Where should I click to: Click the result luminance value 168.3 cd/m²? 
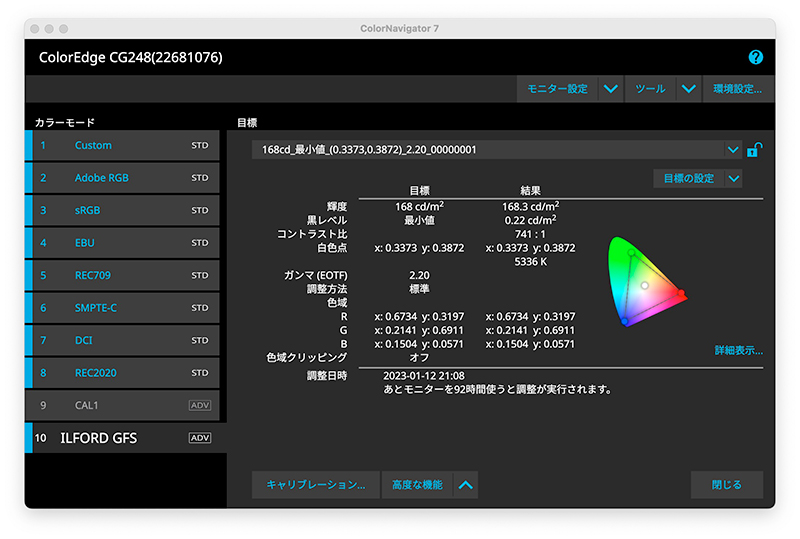pos(531,206)
